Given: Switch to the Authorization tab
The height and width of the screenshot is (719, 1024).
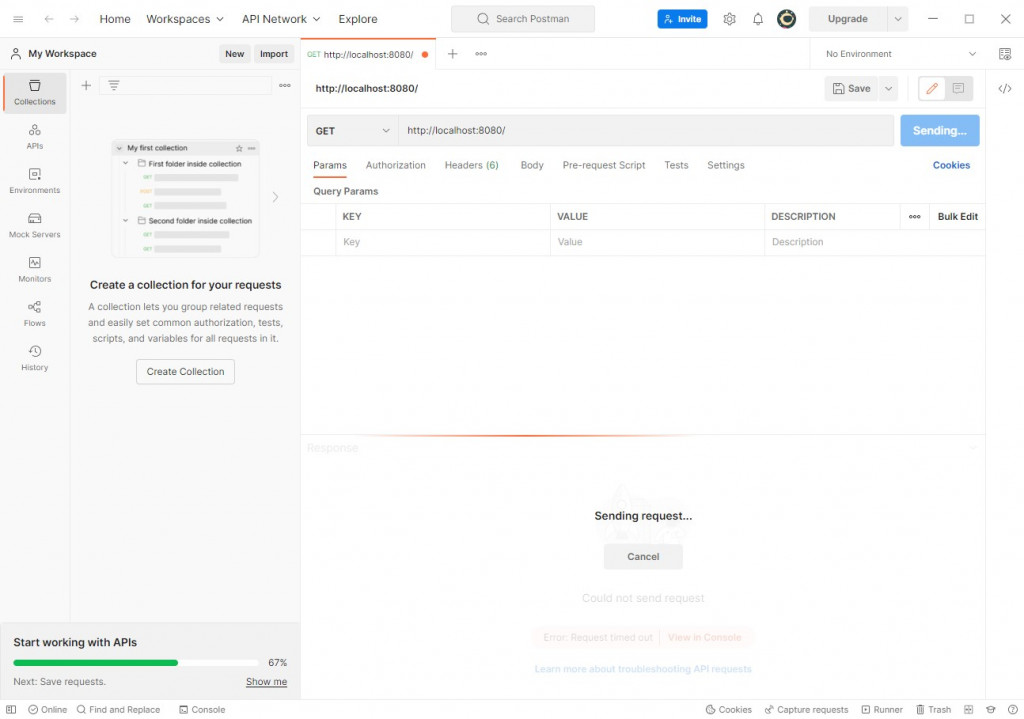Looking at the screenshot, I should coord(396,165).
